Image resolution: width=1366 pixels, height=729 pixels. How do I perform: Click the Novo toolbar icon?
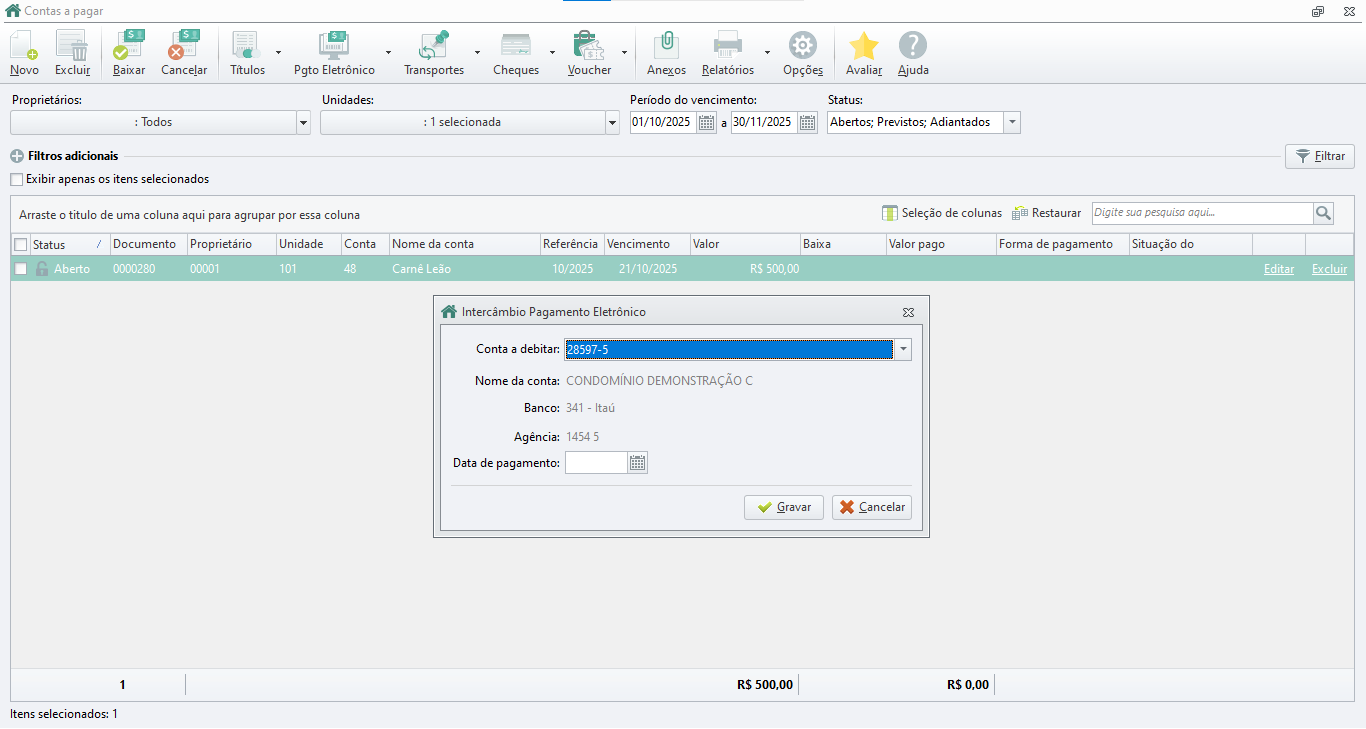(24, 46)
